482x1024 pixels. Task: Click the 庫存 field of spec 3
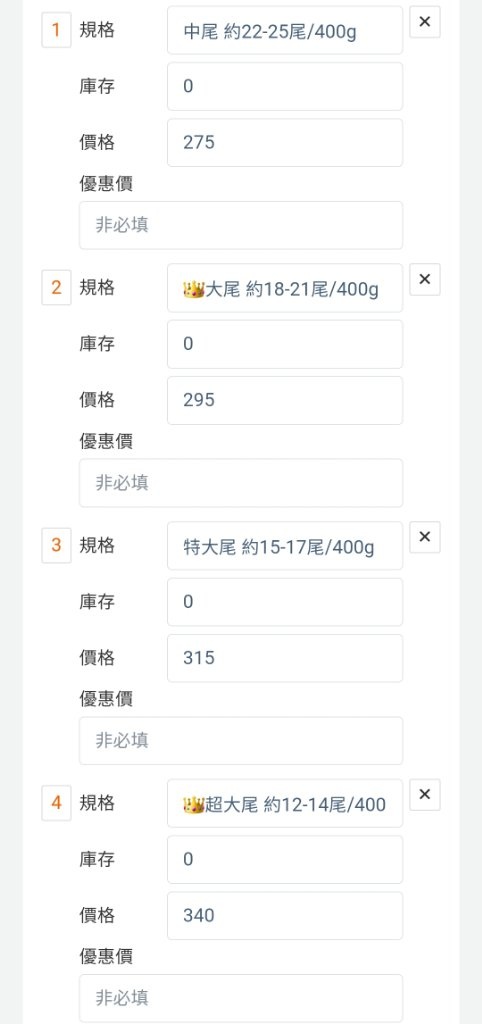pyautogui.click(x=285, y=602)
